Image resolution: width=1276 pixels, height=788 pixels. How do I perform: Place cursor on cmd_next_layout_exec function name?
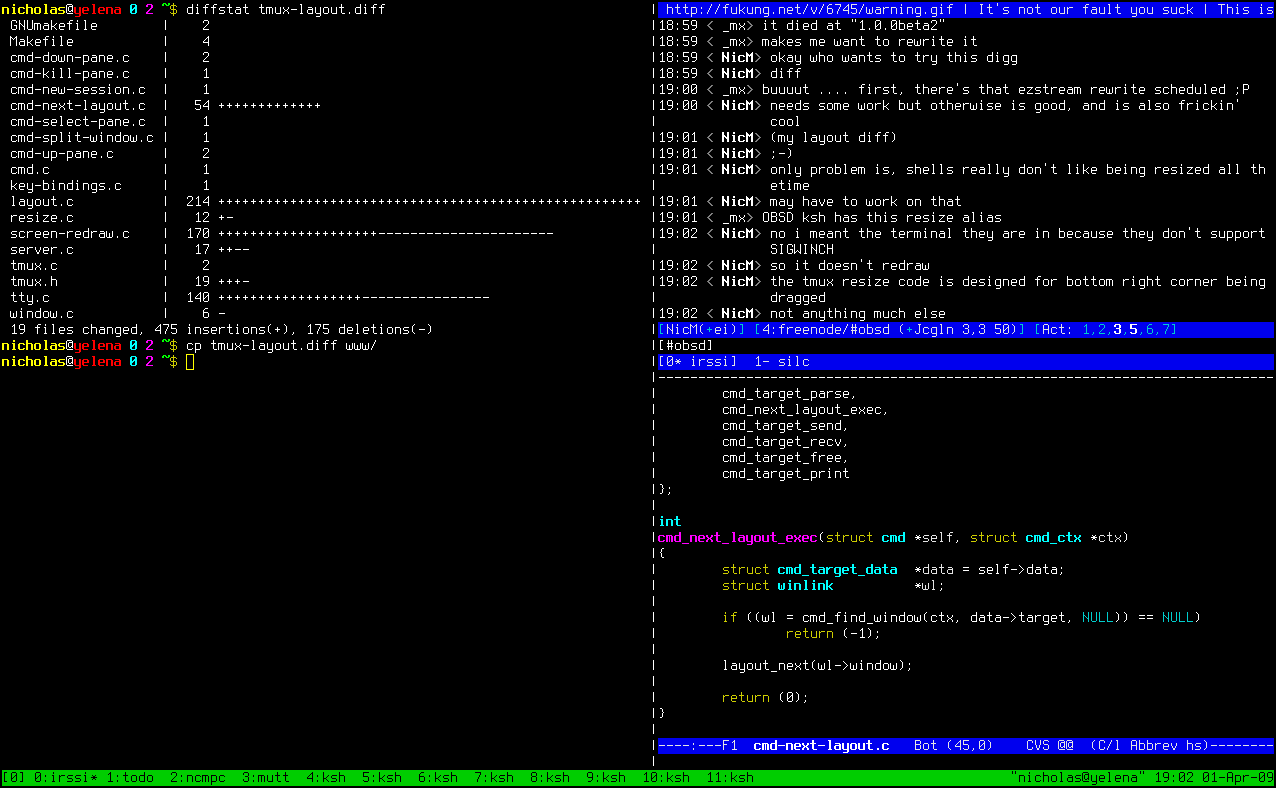coord(737,537)
